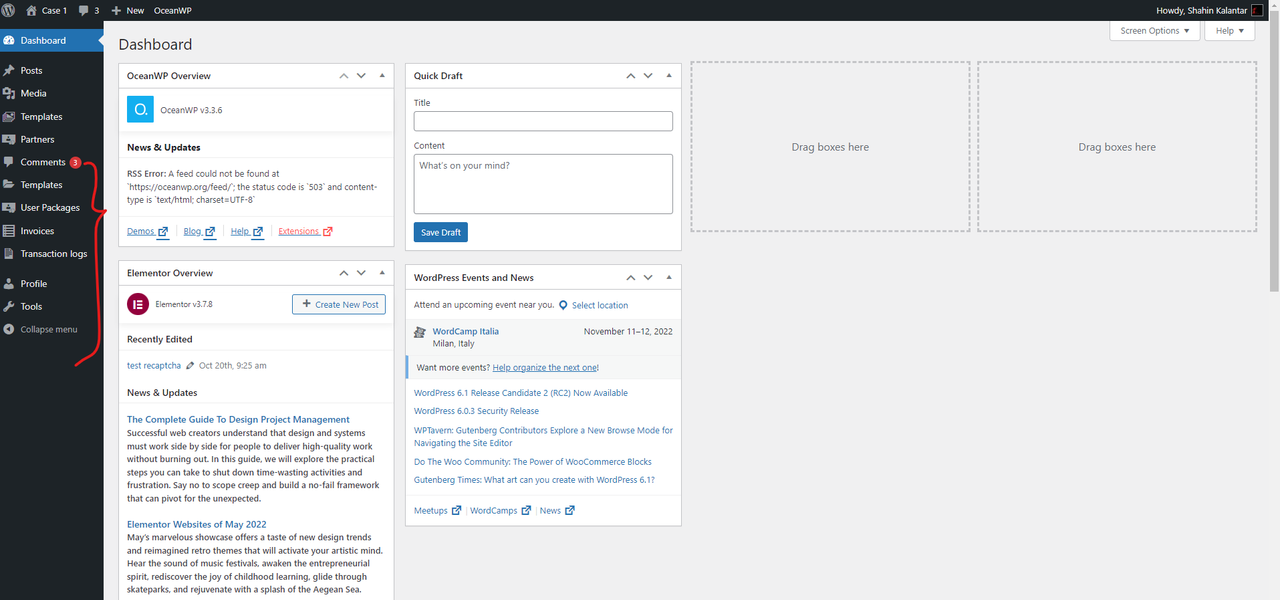Screen dimensions: 1280x600
Task: Open the OceanWP Blog link
Action: coord(200,232)
